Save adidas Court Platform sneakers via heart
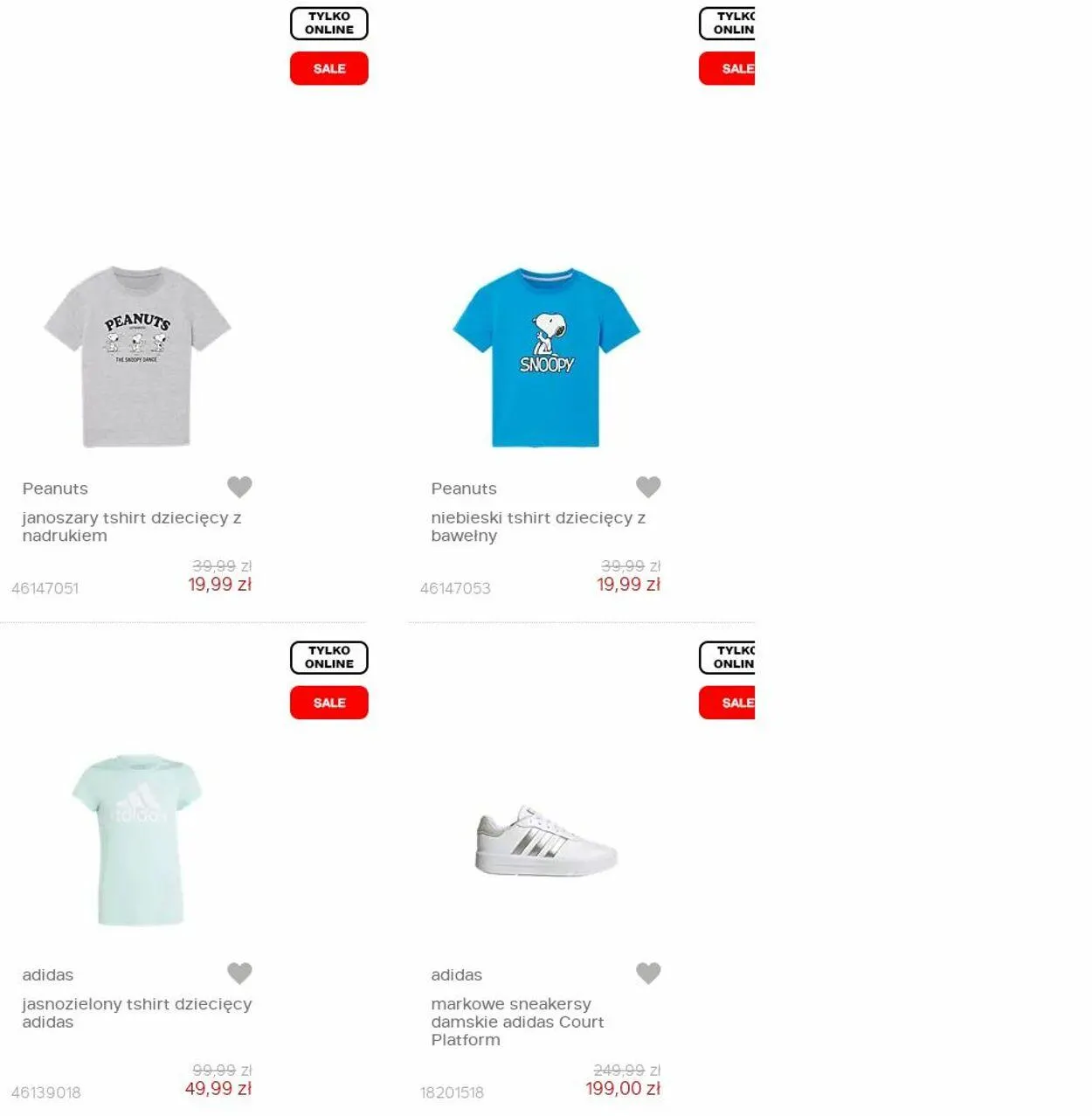This screenshot has width=1092, height=1116. pyautogui.click(x=648, y=973)
